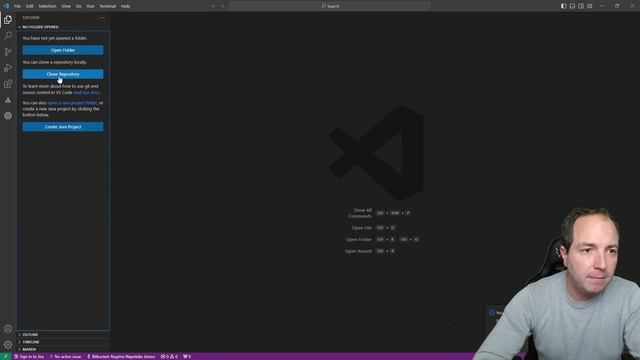Open the Extensions view icon
This screenshot has width=640, height=360.
[x=8, y=84]
